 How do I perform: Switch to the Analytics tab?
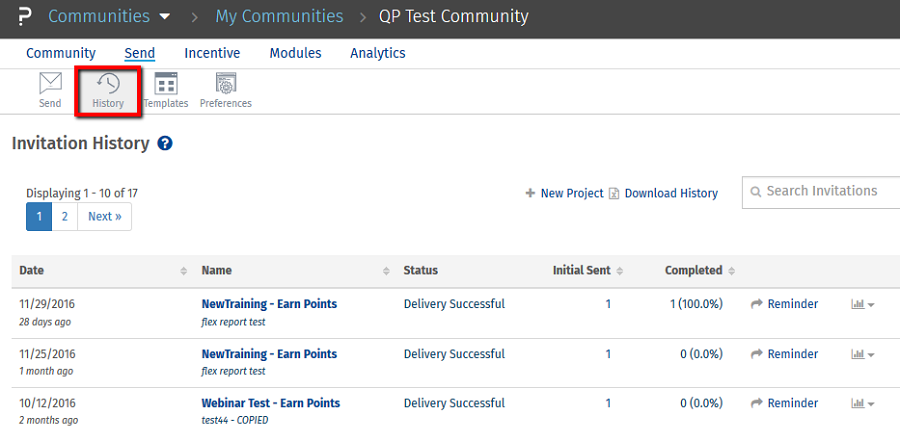(377, 53)
